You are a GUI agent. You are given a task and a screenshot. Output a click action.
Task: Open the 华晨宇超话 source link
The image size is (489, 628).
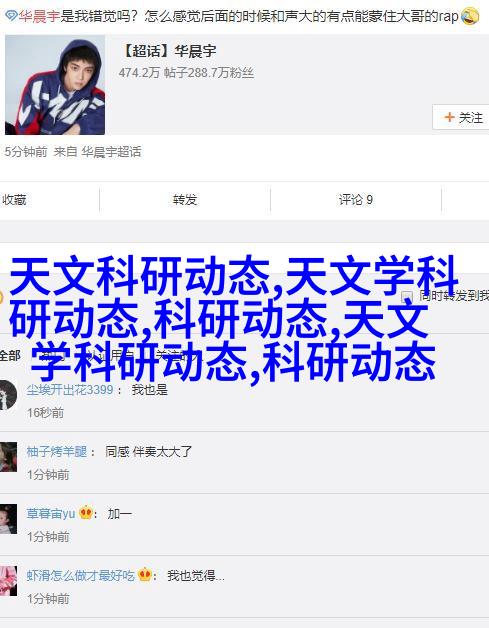tap(111, 152)
